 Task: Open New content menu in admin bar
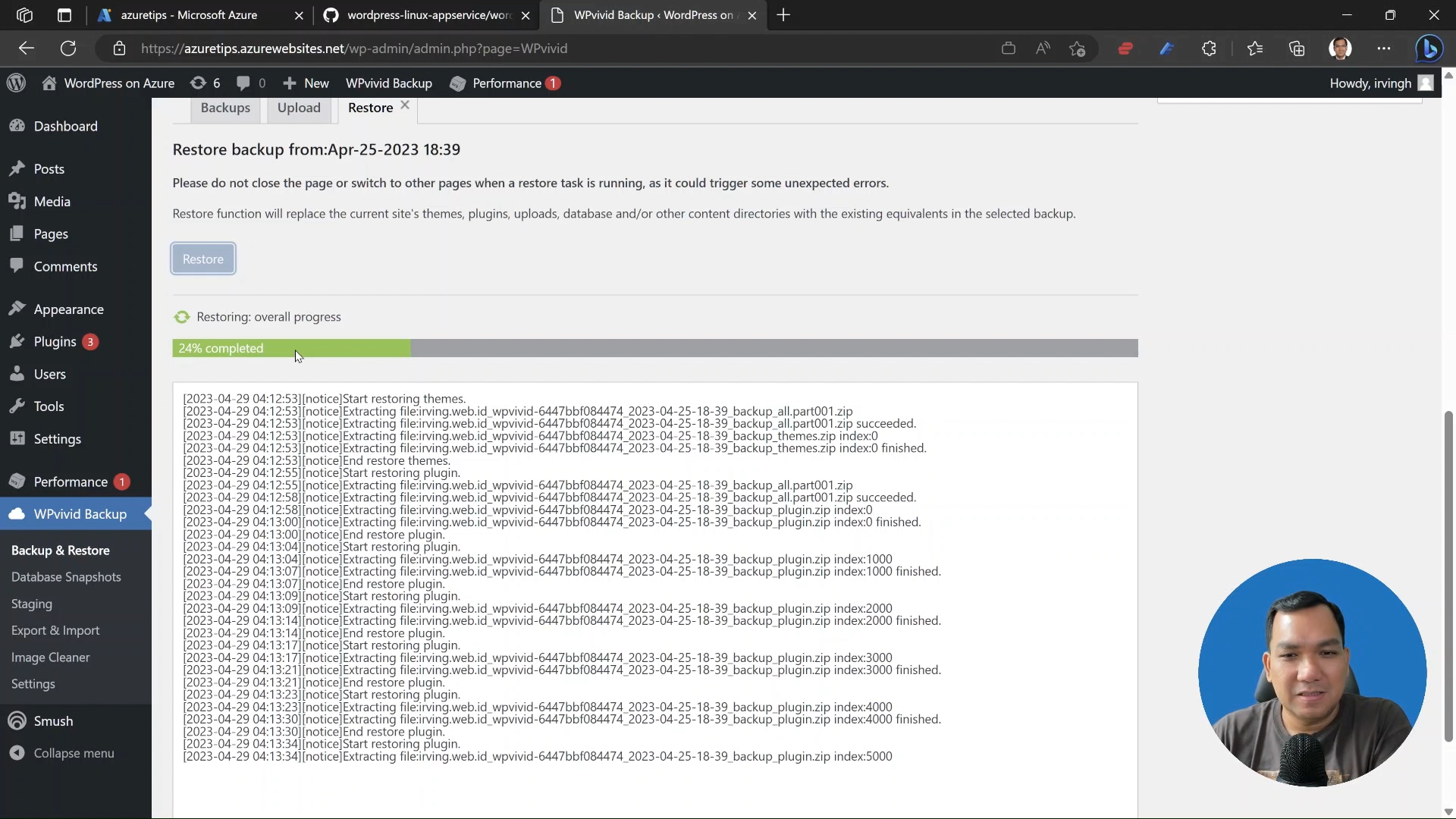click(306, 83)
